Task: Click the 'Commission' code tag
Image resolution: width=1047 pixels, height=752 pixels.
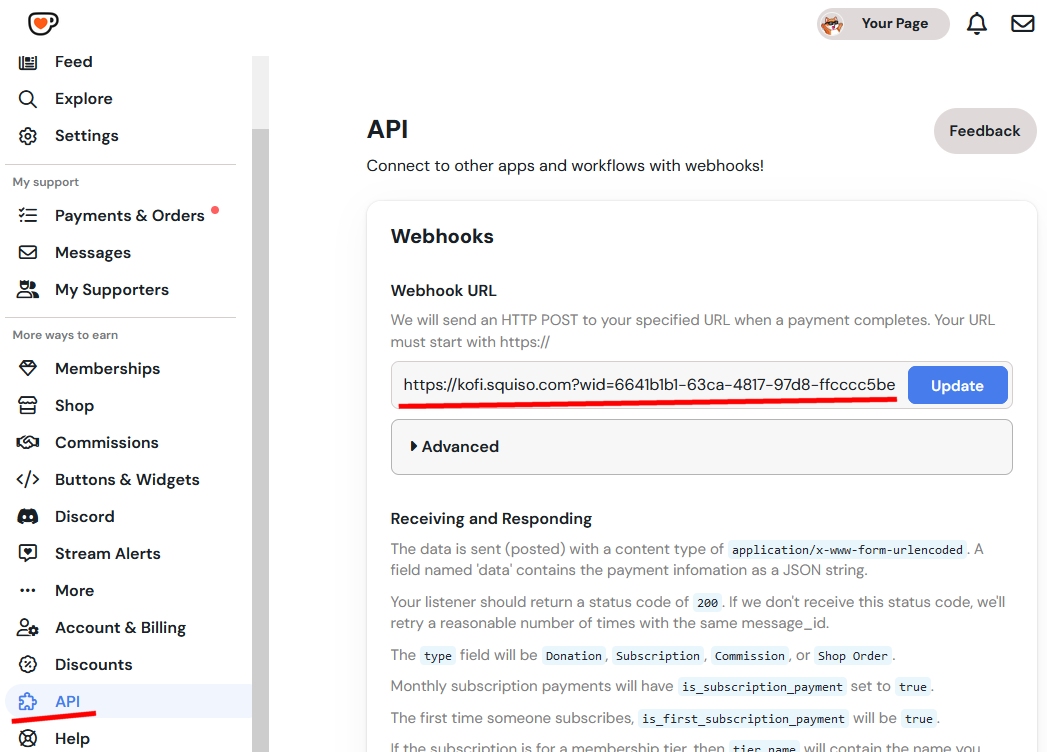Action: (749, 656)
